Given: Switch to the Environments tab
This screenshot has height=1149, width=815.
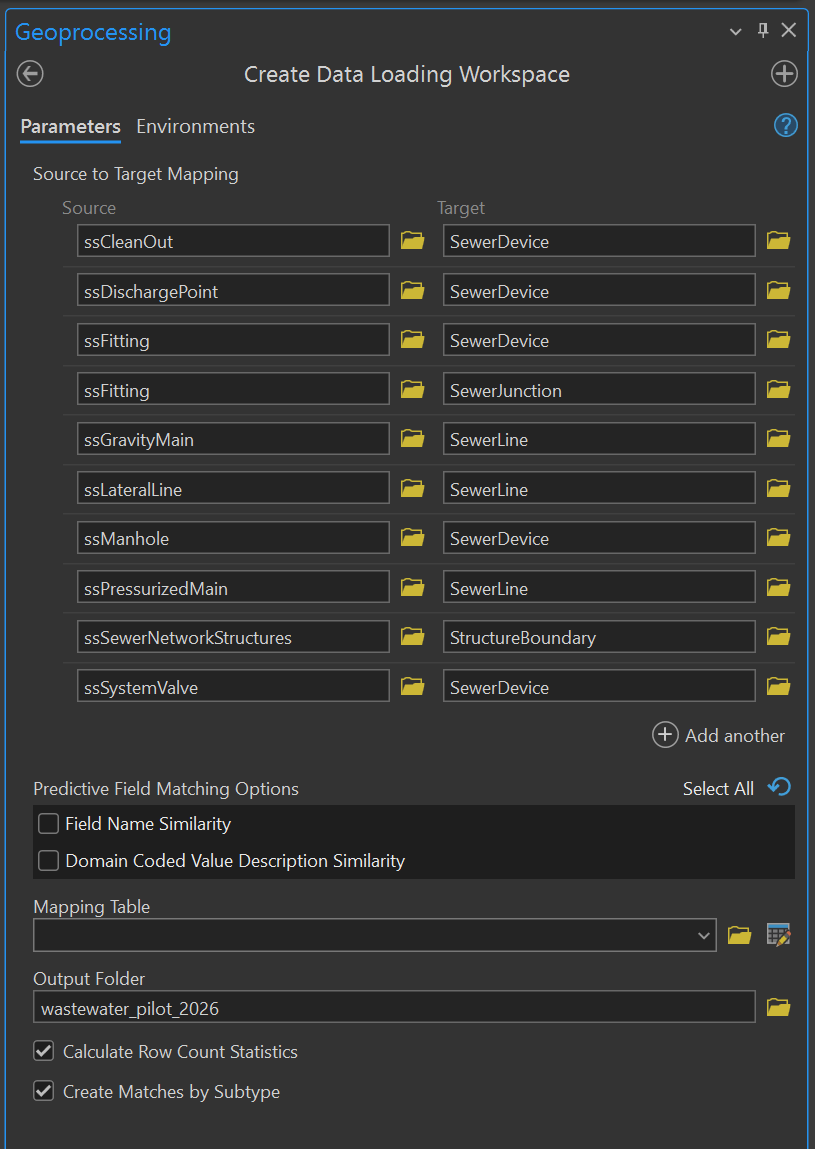Looking at the screenshot, I should (x=195, y=126).
